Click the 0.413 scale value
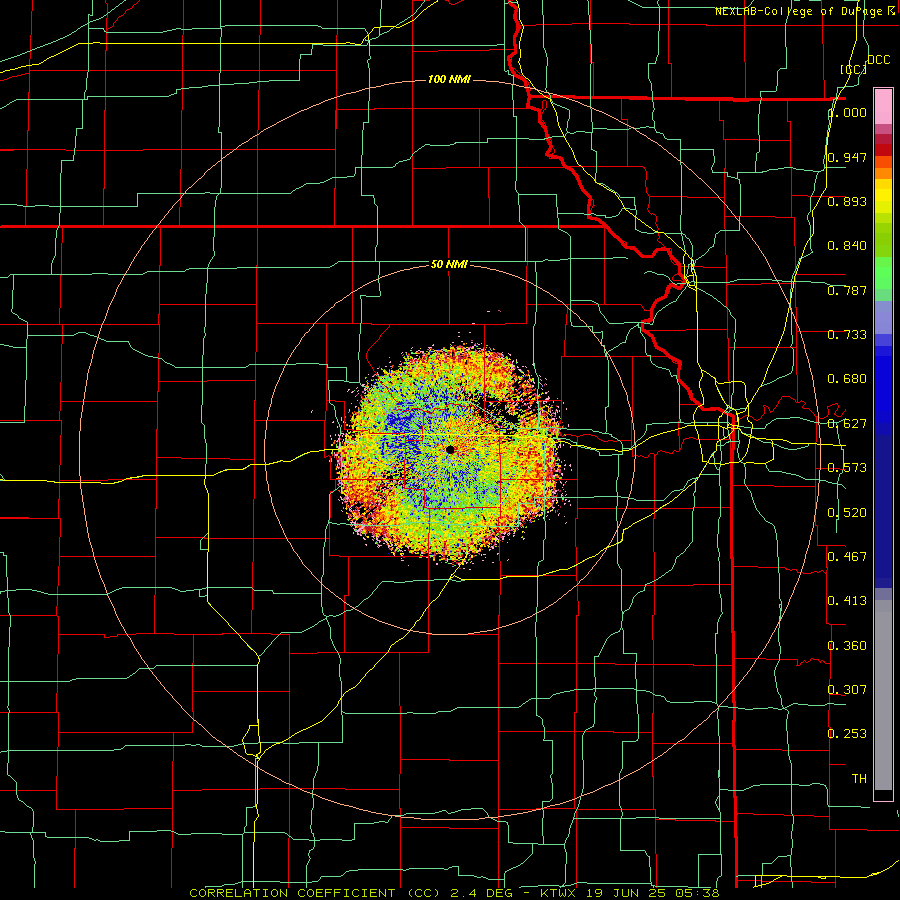Screen dimensions: 900x900 (x=847, y=601)
